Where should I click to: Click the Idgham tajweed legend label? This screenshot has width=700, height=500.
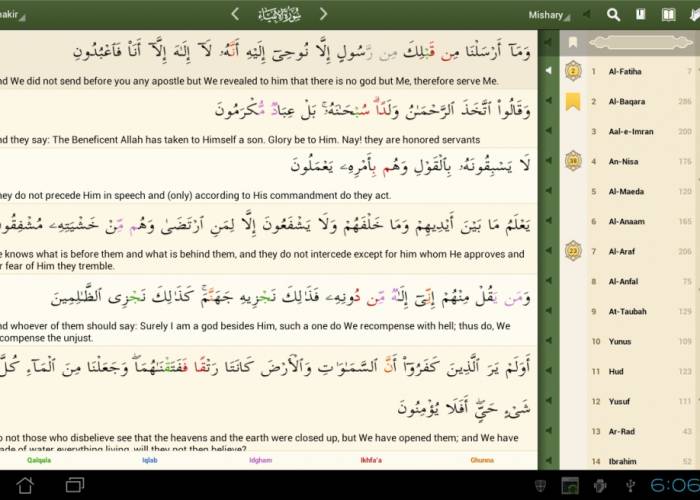(x=261, y=460)
